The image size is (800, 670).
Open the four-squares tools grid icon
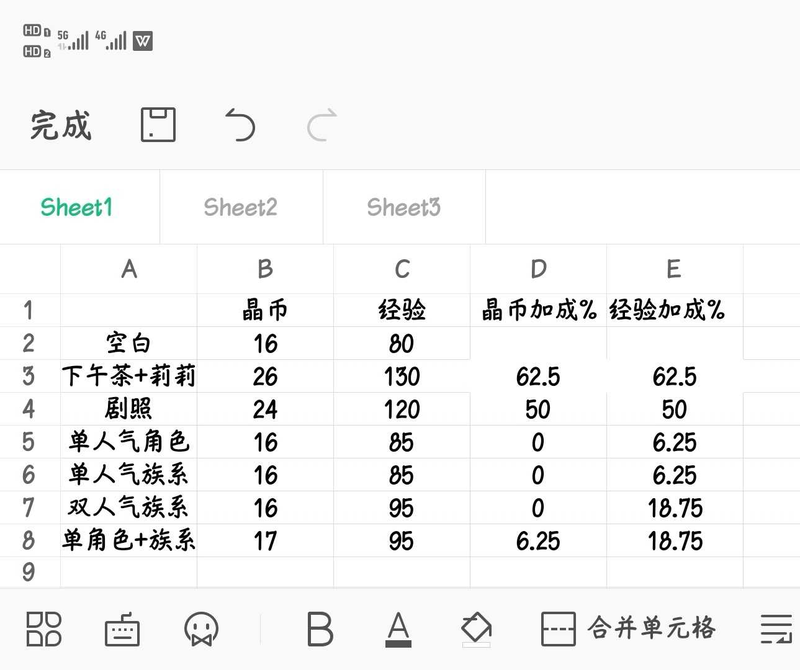click(x=43, y=628)
